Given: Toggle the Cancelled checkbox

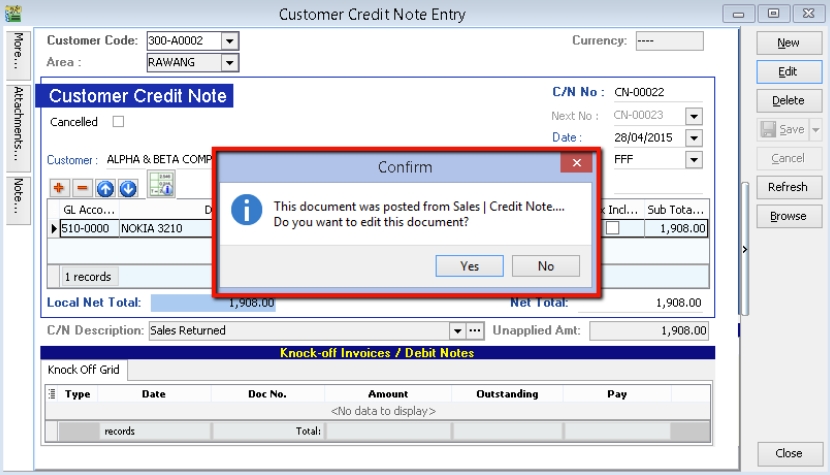Looking at the screenshot, I should (x=118, y=122).
